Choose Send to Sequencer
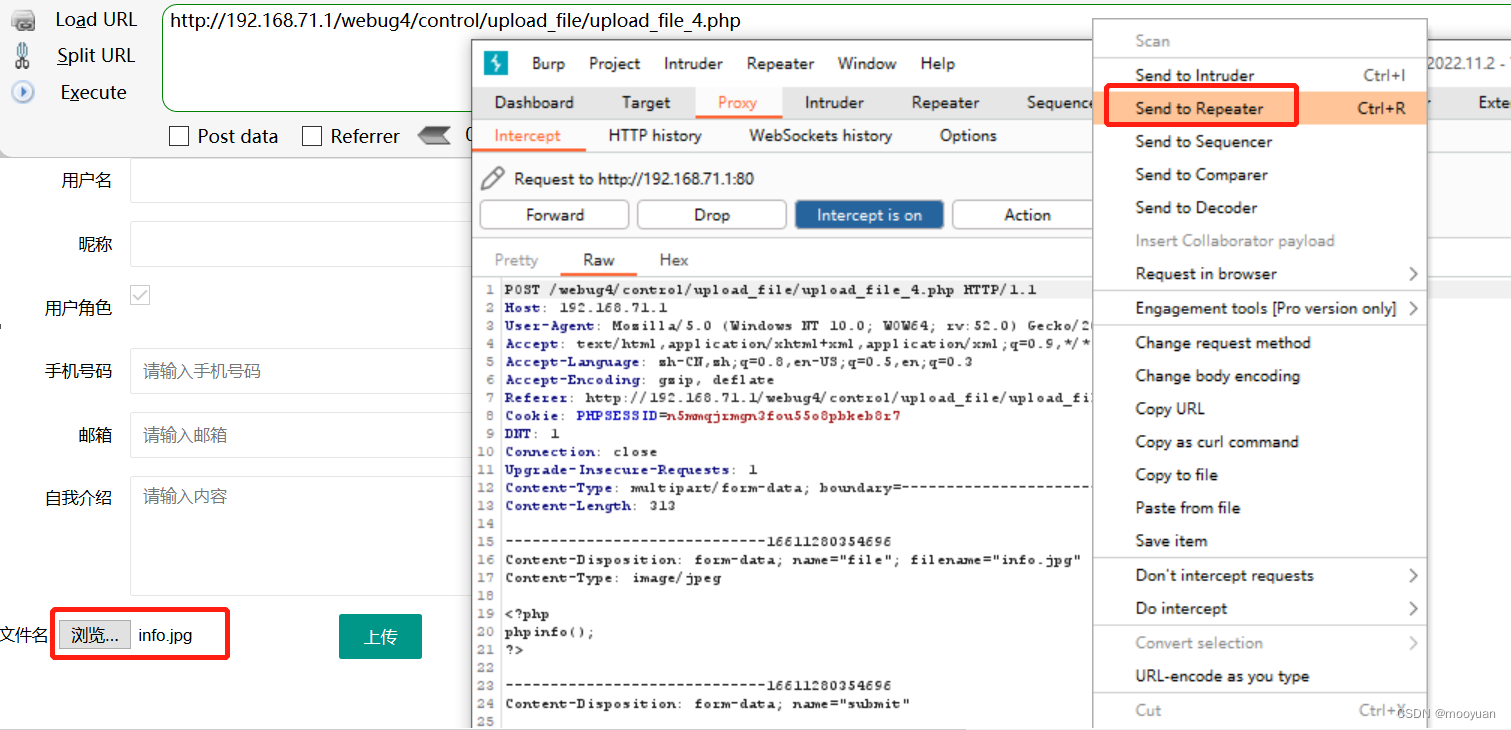1511x730 pixels. (1260, 141)
